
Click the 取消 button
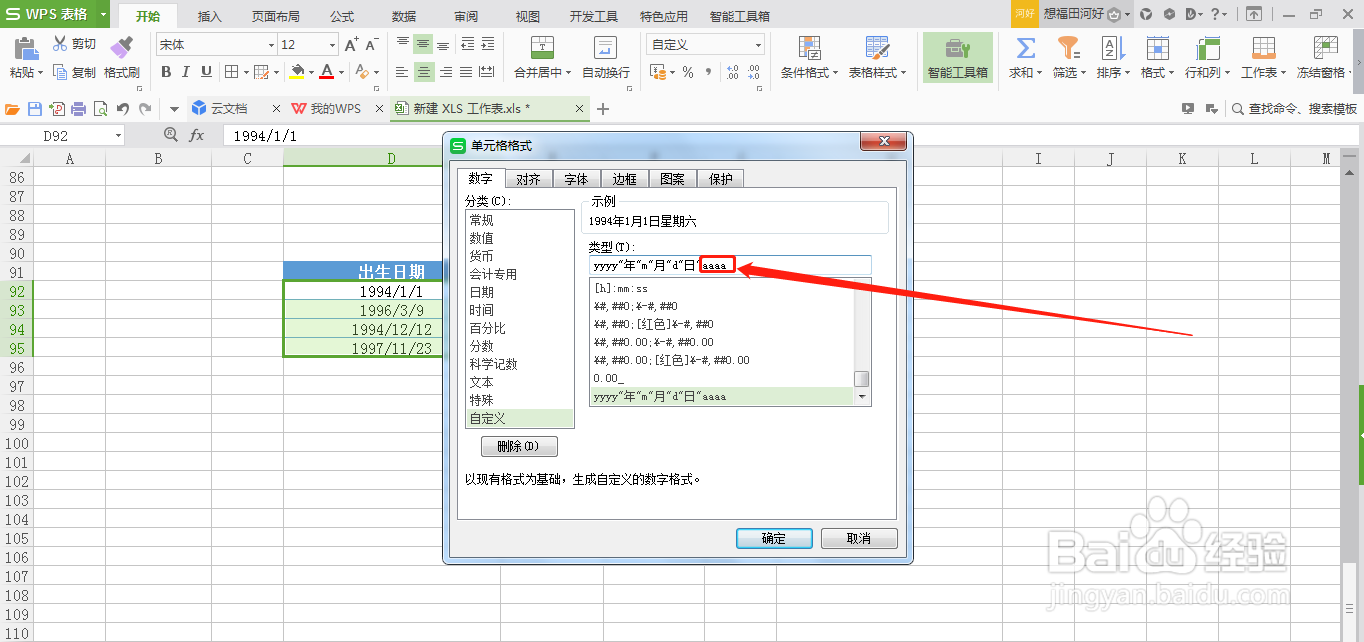(x=859, y=538)
